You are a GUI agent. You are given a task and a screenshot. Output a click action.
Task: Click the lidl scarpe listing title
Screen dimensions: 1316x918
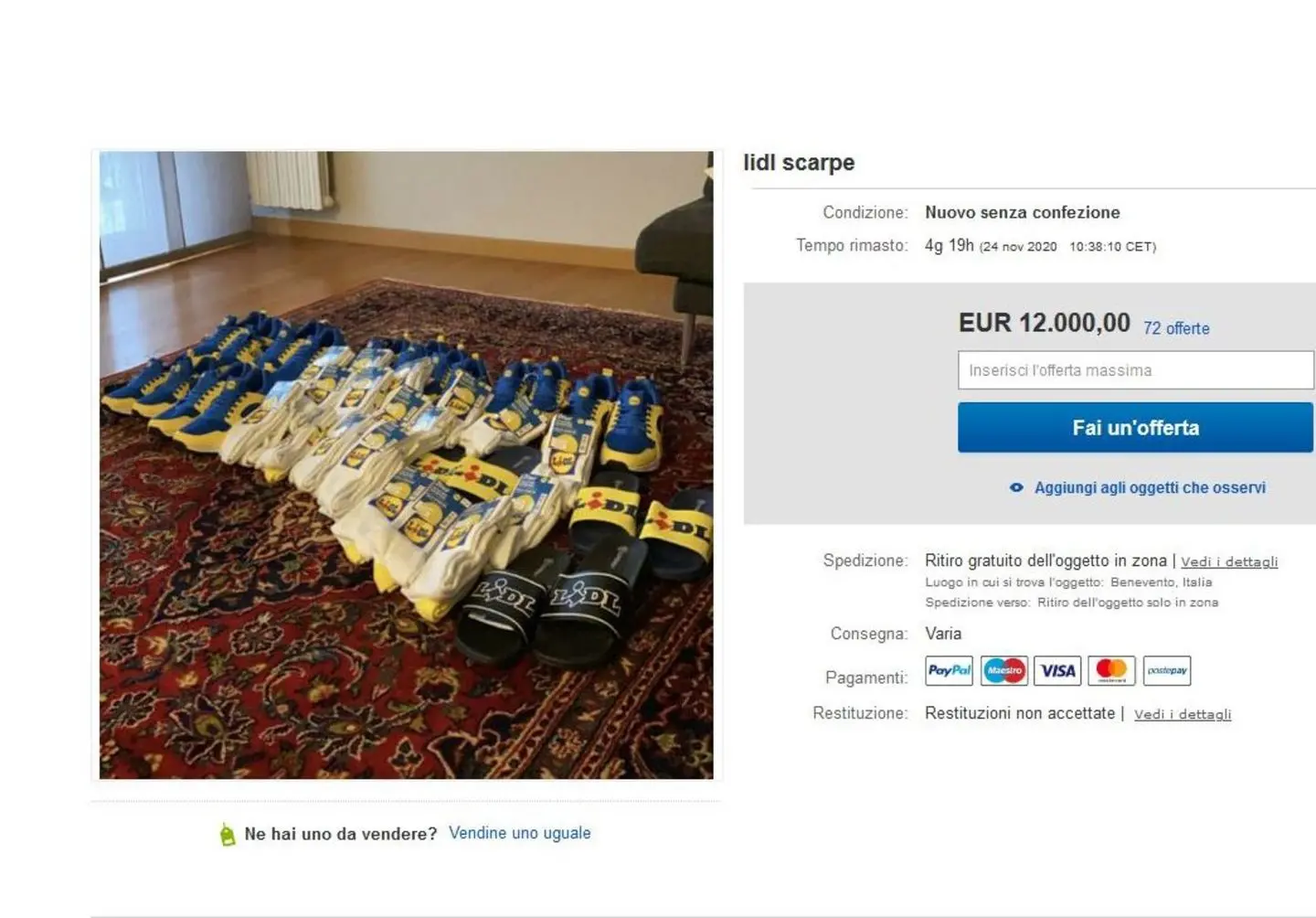(x=799, y=163)
